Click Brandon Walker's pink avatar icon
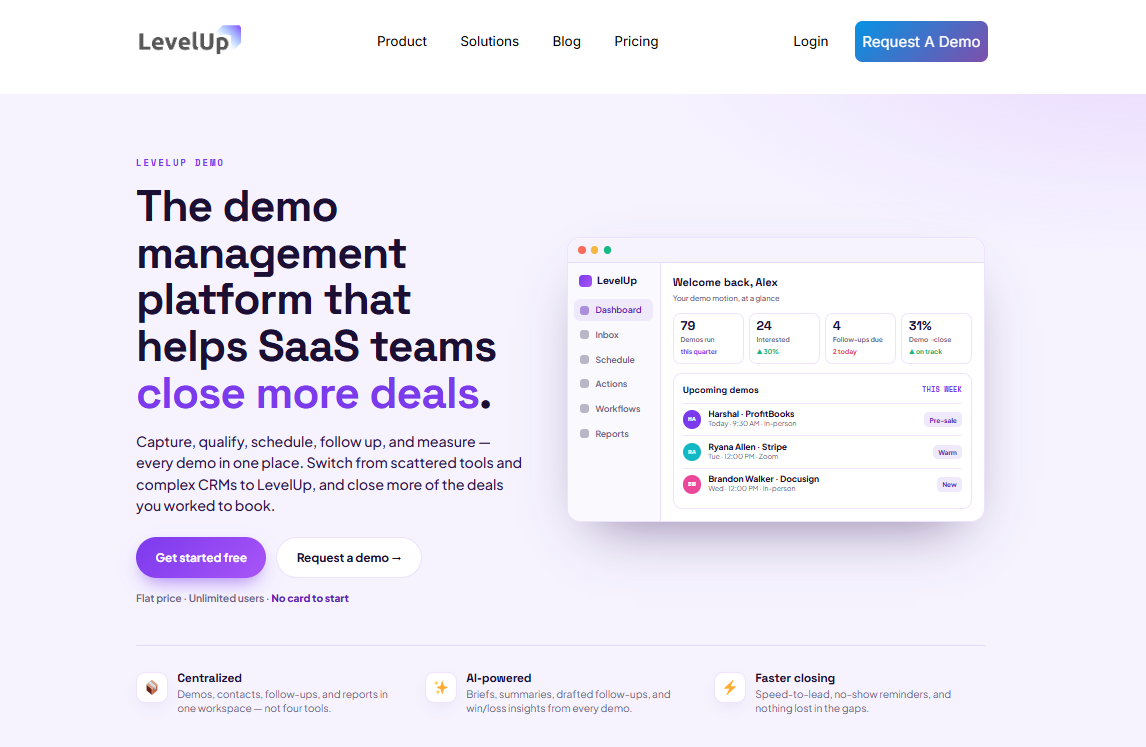 pyautogui.click(x=691, y=485)
